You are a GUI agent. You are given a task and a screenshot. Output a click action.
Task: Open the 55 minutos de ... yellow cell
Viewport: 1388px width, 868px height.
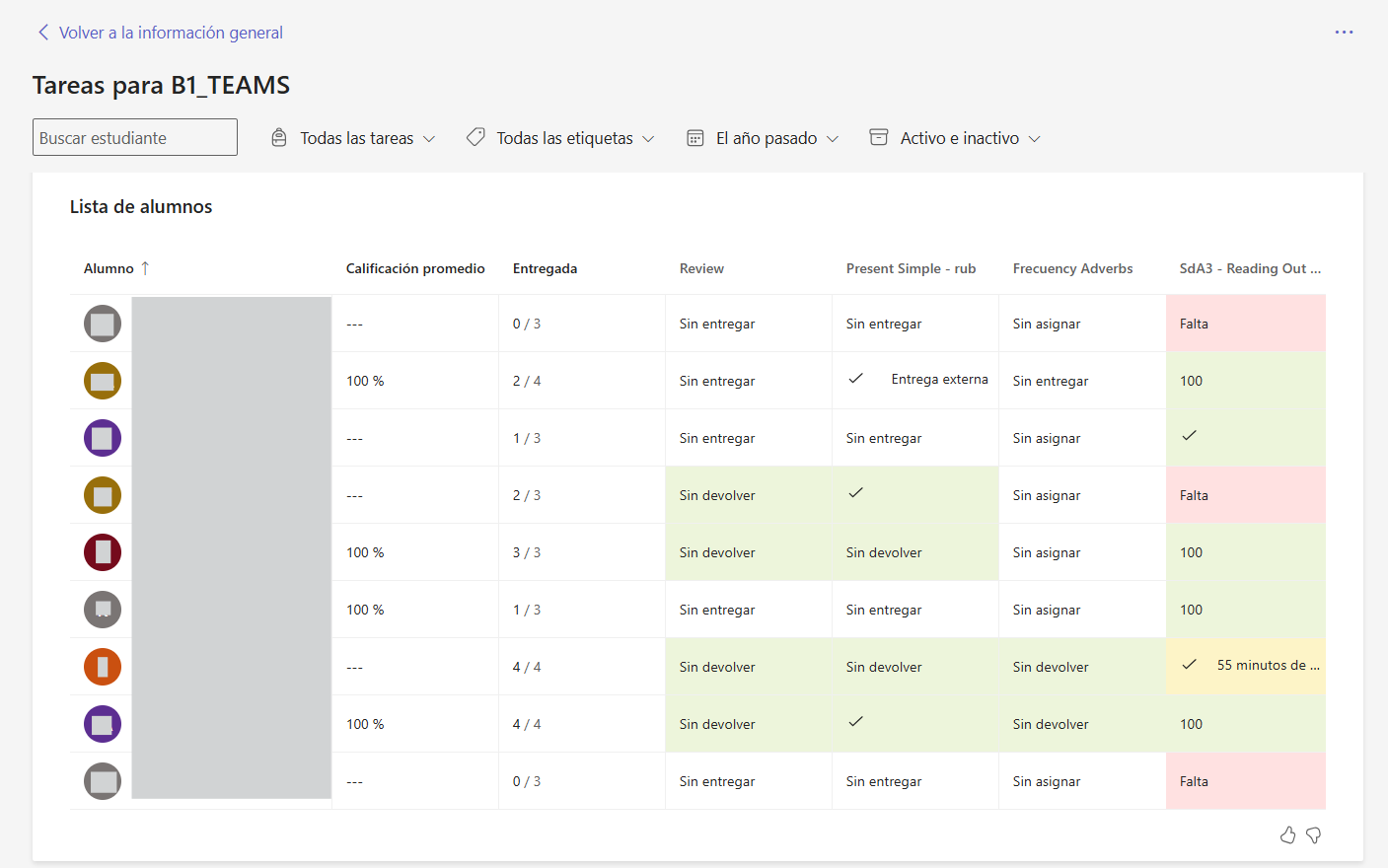(x=1246, y=666)
